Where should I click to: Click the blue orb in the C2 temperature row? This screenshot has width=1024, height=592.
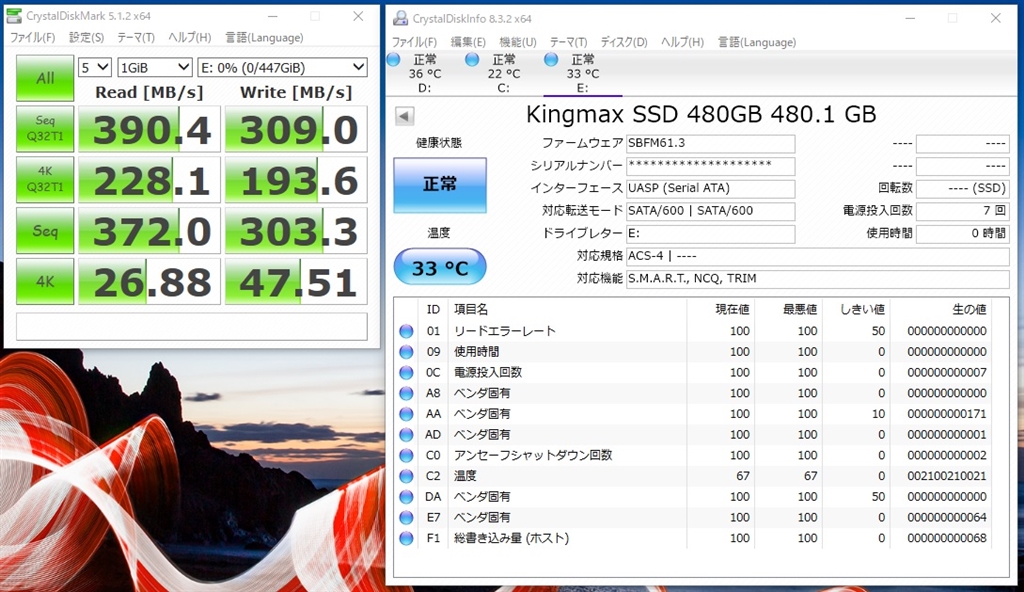(406, 476)
